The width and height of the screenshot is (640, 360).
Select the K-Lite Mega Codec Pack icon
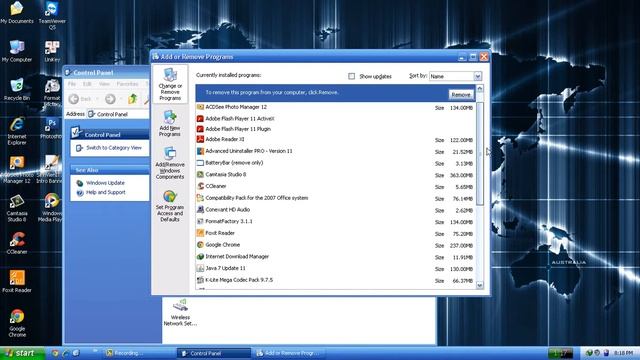coord(200,280)
